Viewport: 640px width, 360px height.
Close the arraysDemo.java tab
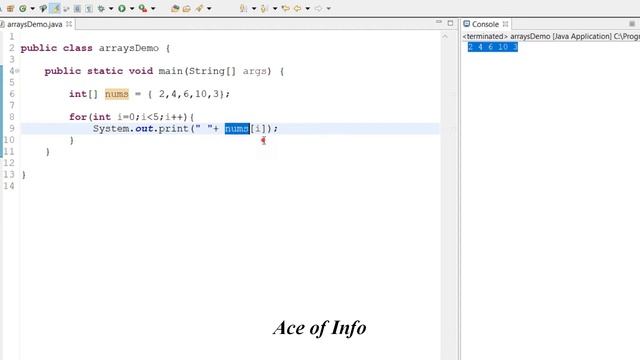point(69,24)
